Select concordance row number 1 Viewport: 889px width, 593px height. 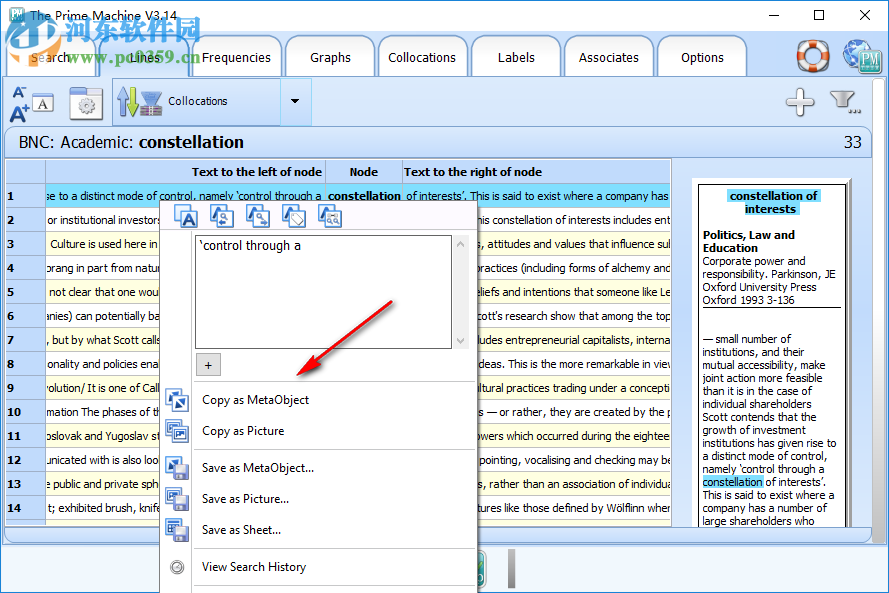click(x=26, y=196)
